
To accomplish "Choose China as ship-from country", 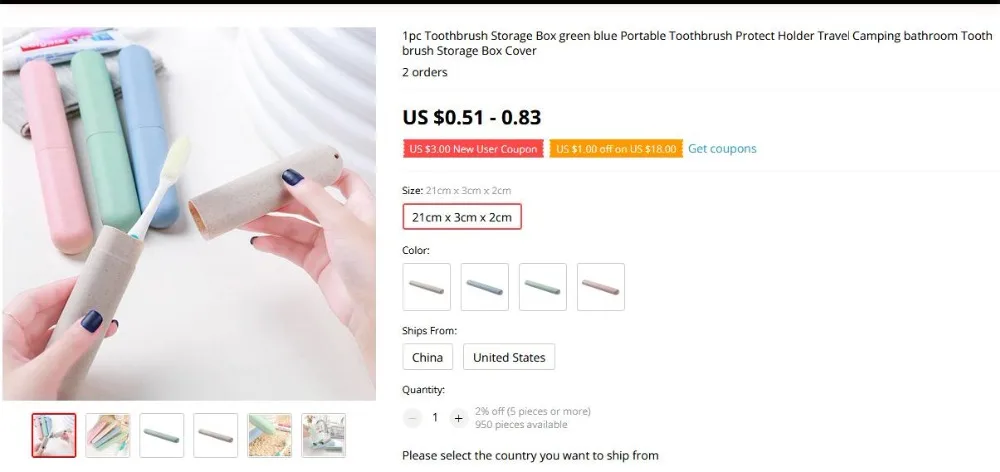I will click(427, 357).
